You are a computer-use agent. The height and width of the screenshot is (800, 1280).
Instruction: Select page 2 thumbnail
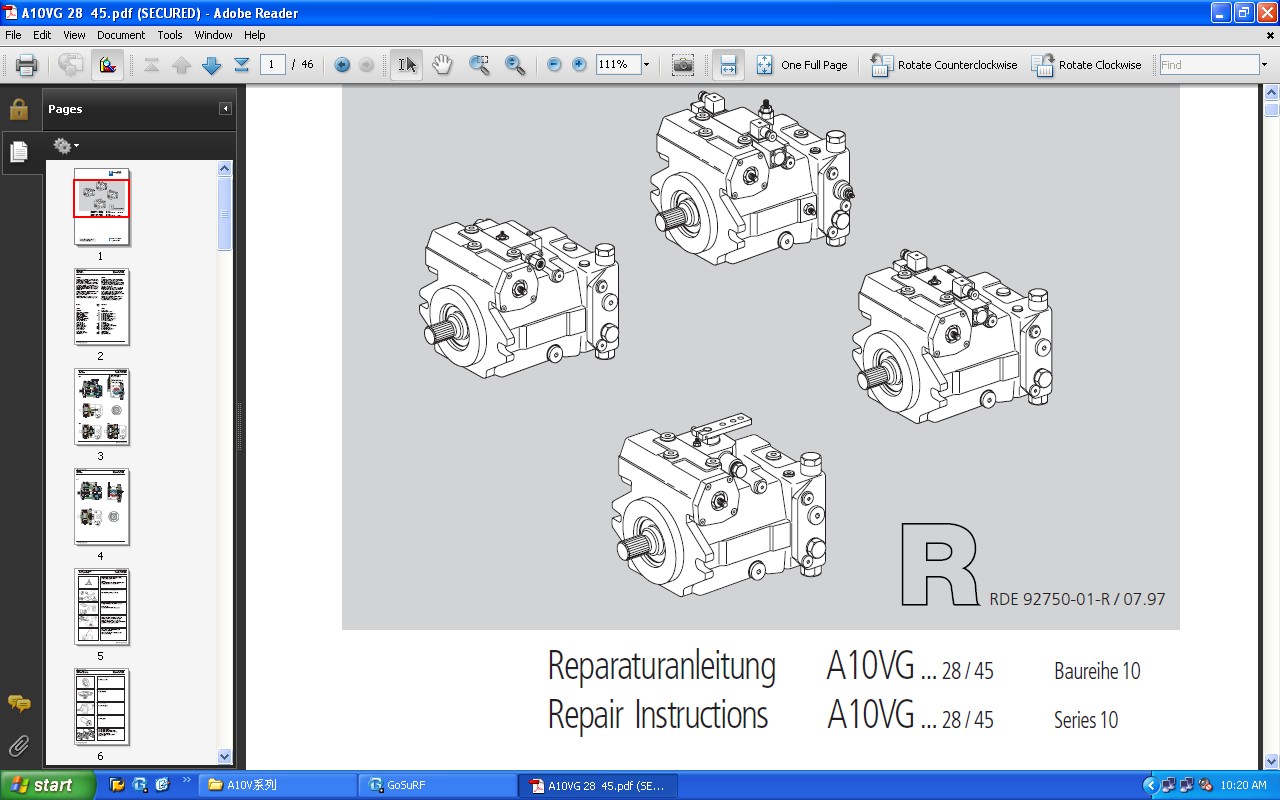[x=102, y=307]
